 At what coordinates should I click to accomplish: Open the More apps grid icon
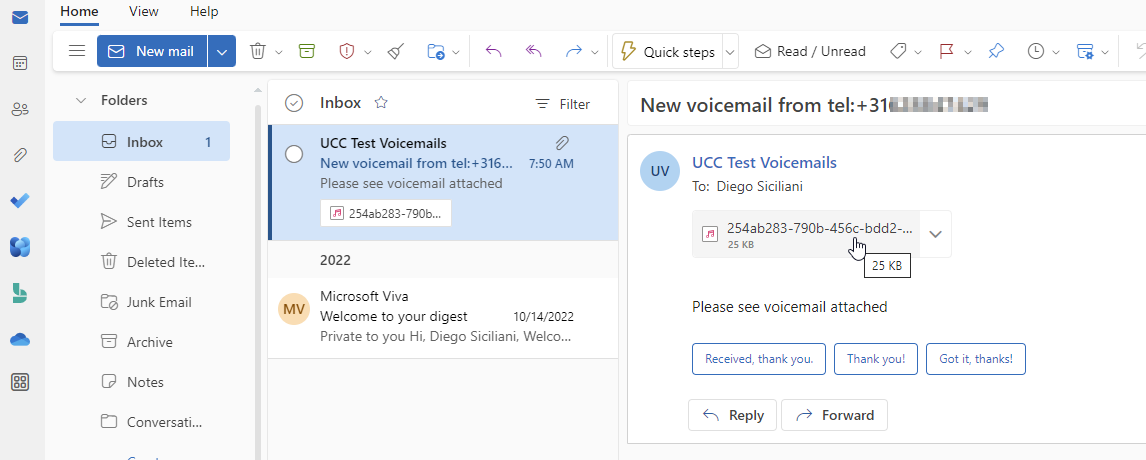(x=20, y=382)
